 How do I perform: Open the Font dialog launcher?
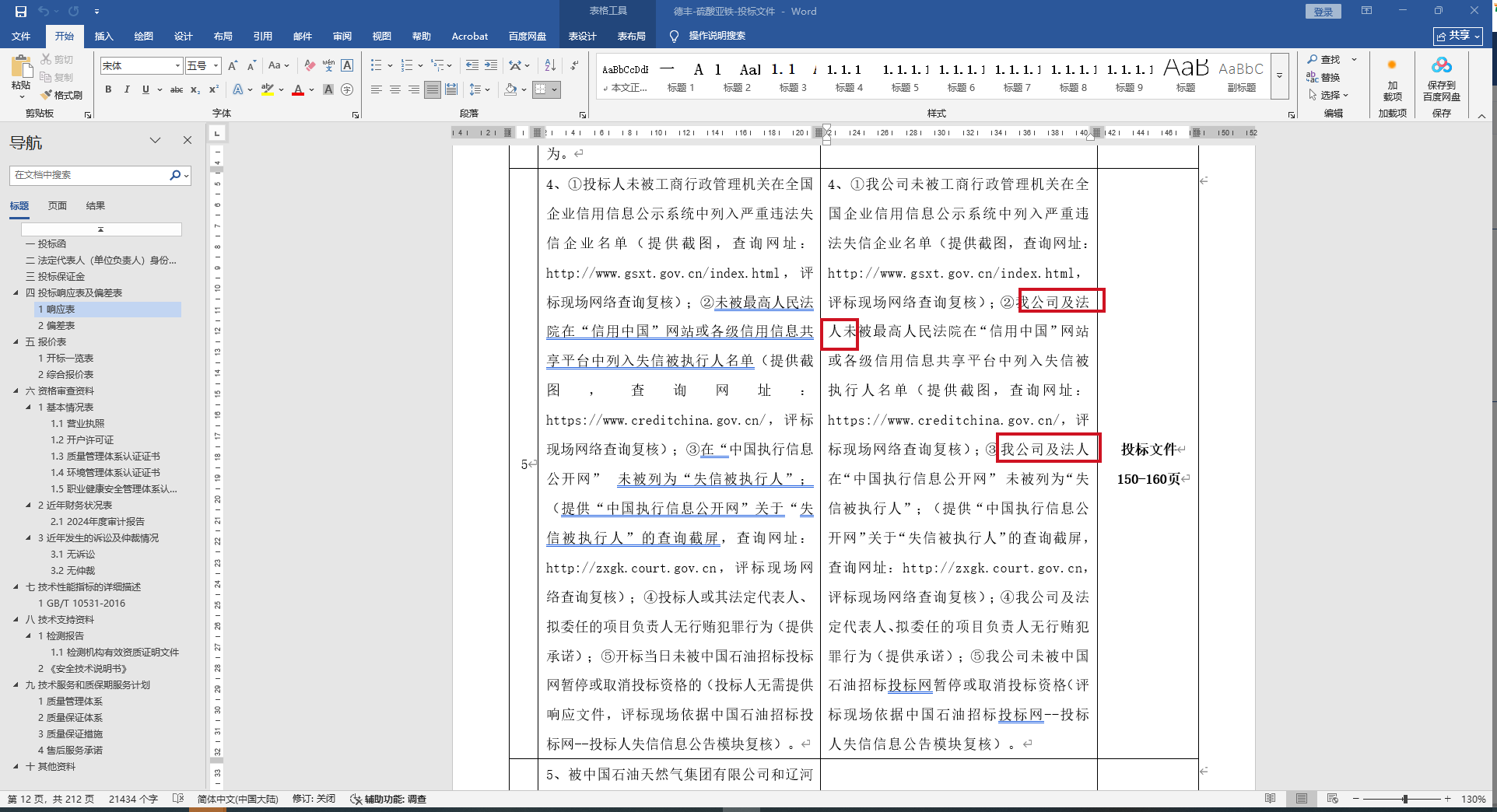(356, 114)
